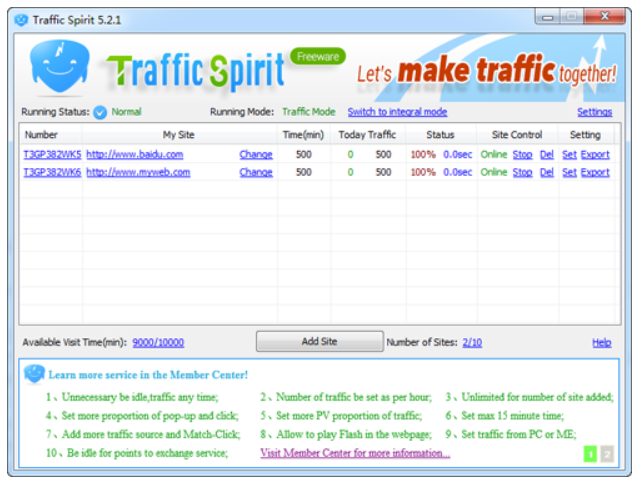The image size is (642, 484).
Task: Open the Settings link
Action: (x=595, y=112)
